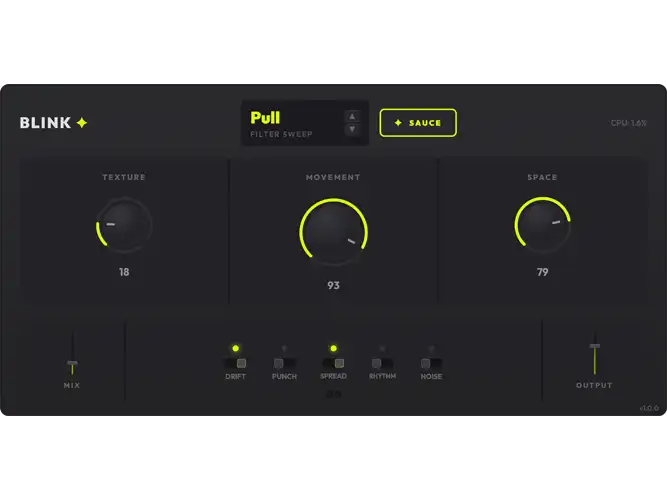The image size is (667, 500).
Task: Click the v1.0.0 version label
Action: (649, 409)
